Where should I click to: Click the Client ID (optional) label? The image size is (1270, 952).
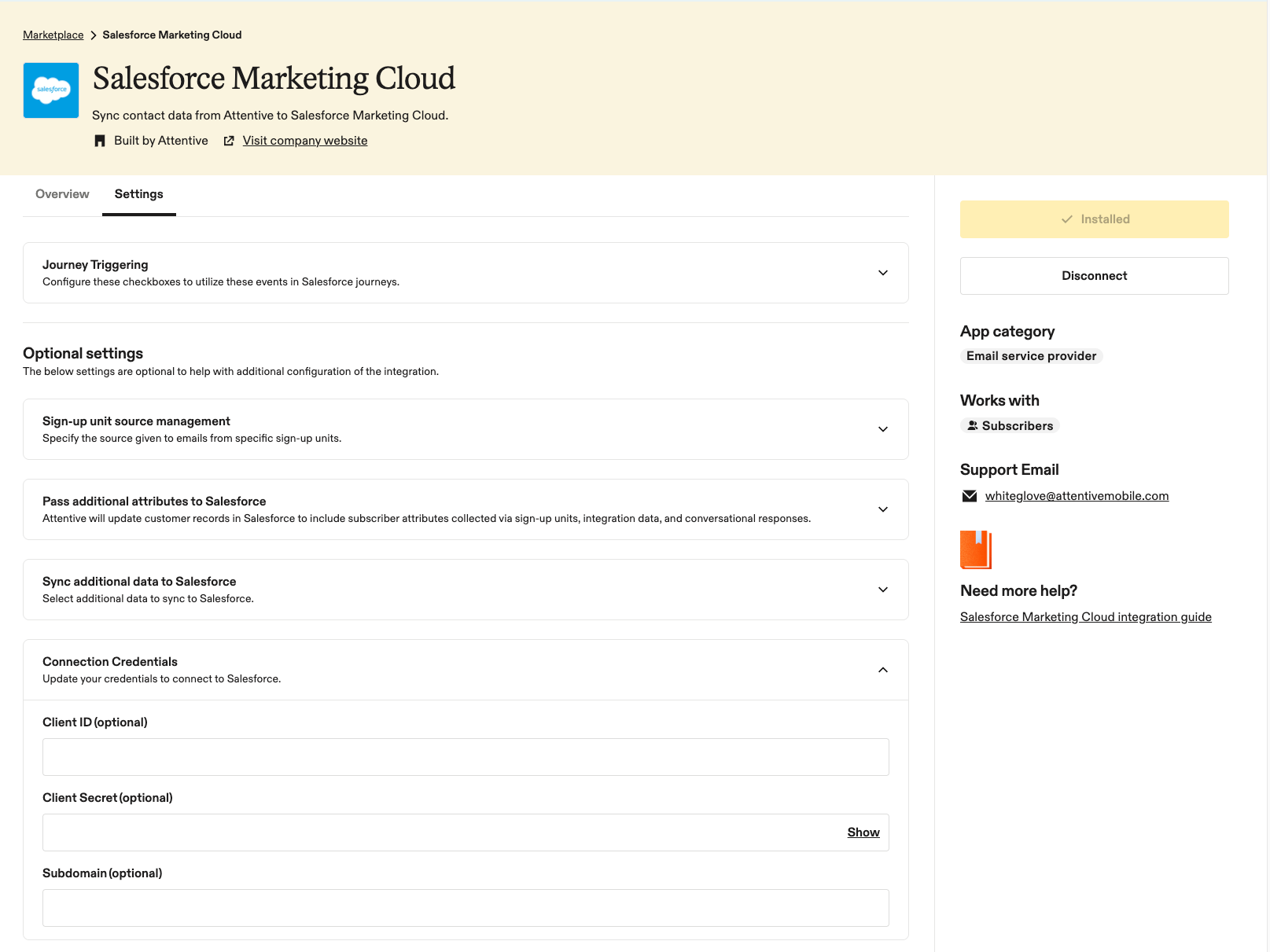click(x=95, y=722)
